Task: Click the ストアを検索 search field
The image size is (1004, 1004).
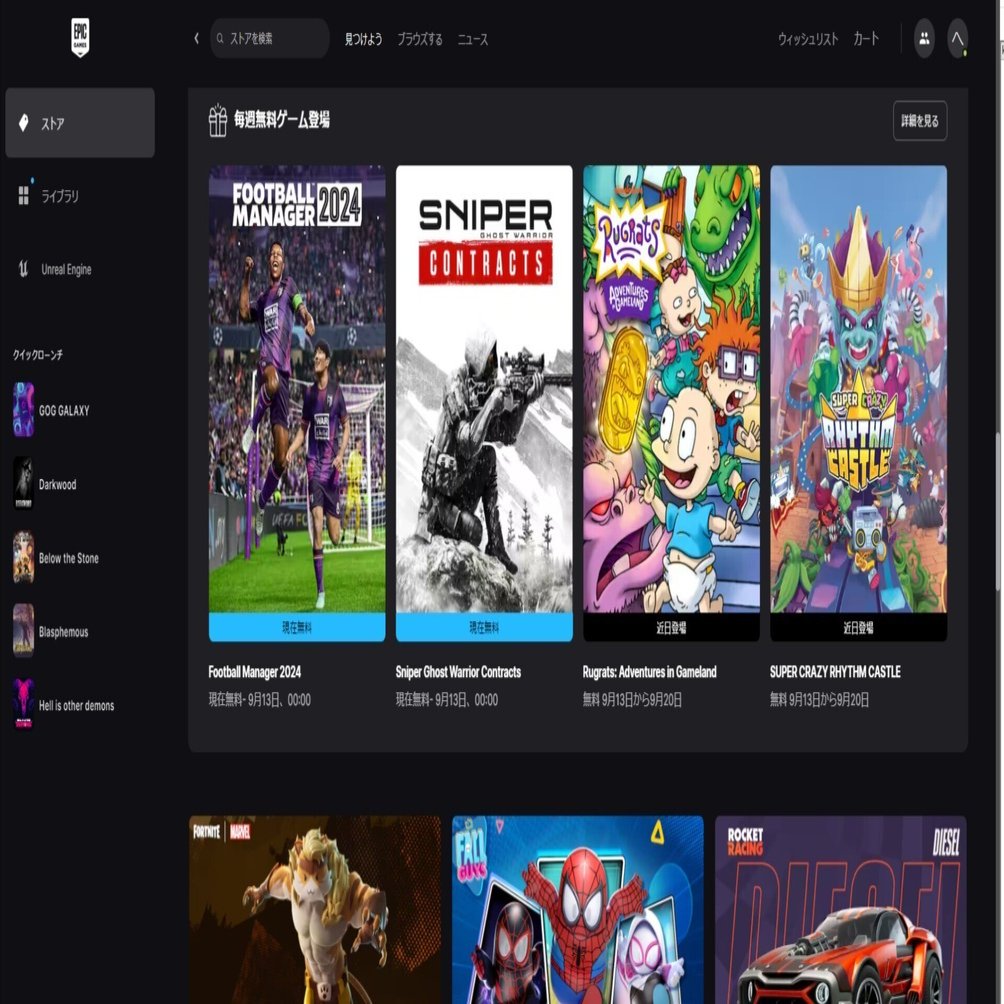Action: click(268, 38)
